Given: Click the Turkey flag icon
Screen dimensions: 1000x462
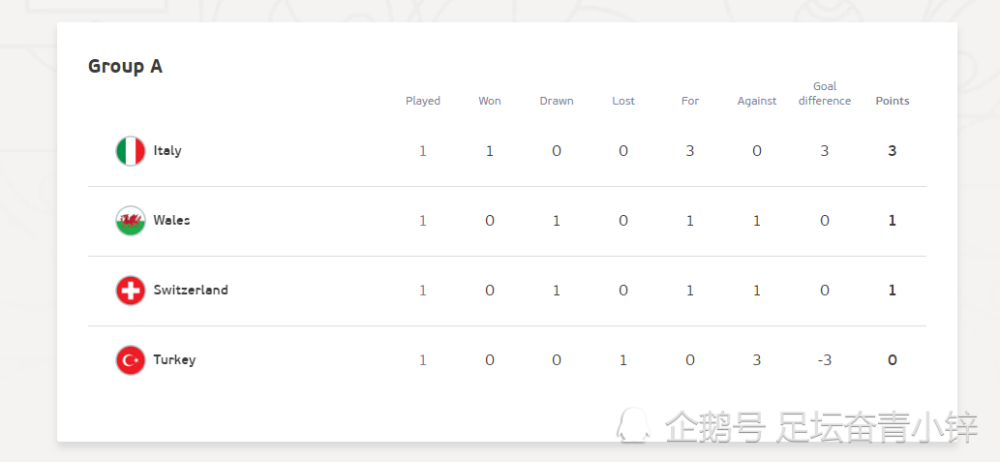Looking at the screenshot, I should click(x=130, y=360).
